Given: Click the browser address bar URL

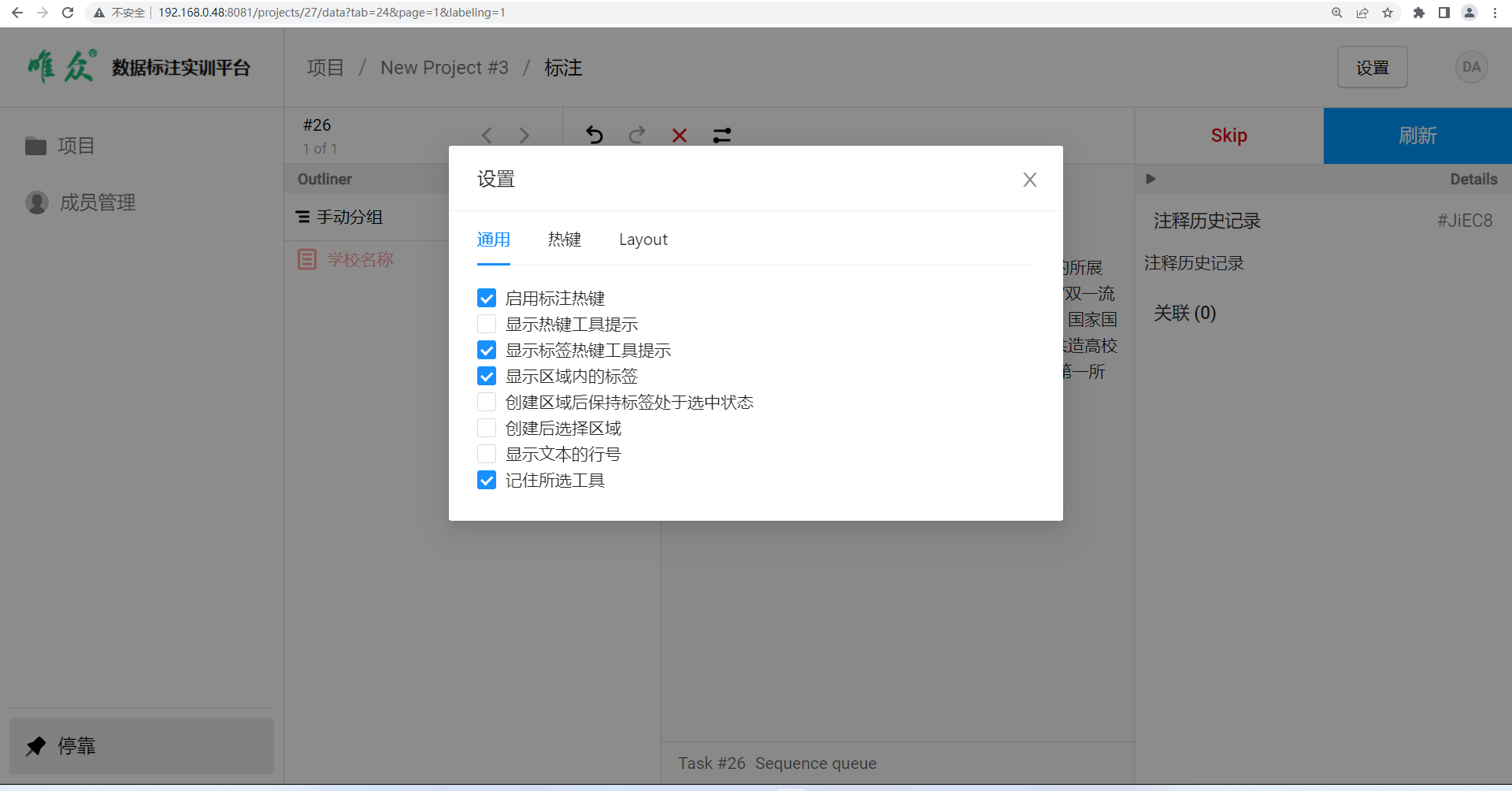Looking at the screenshot, I should (331, 13).
